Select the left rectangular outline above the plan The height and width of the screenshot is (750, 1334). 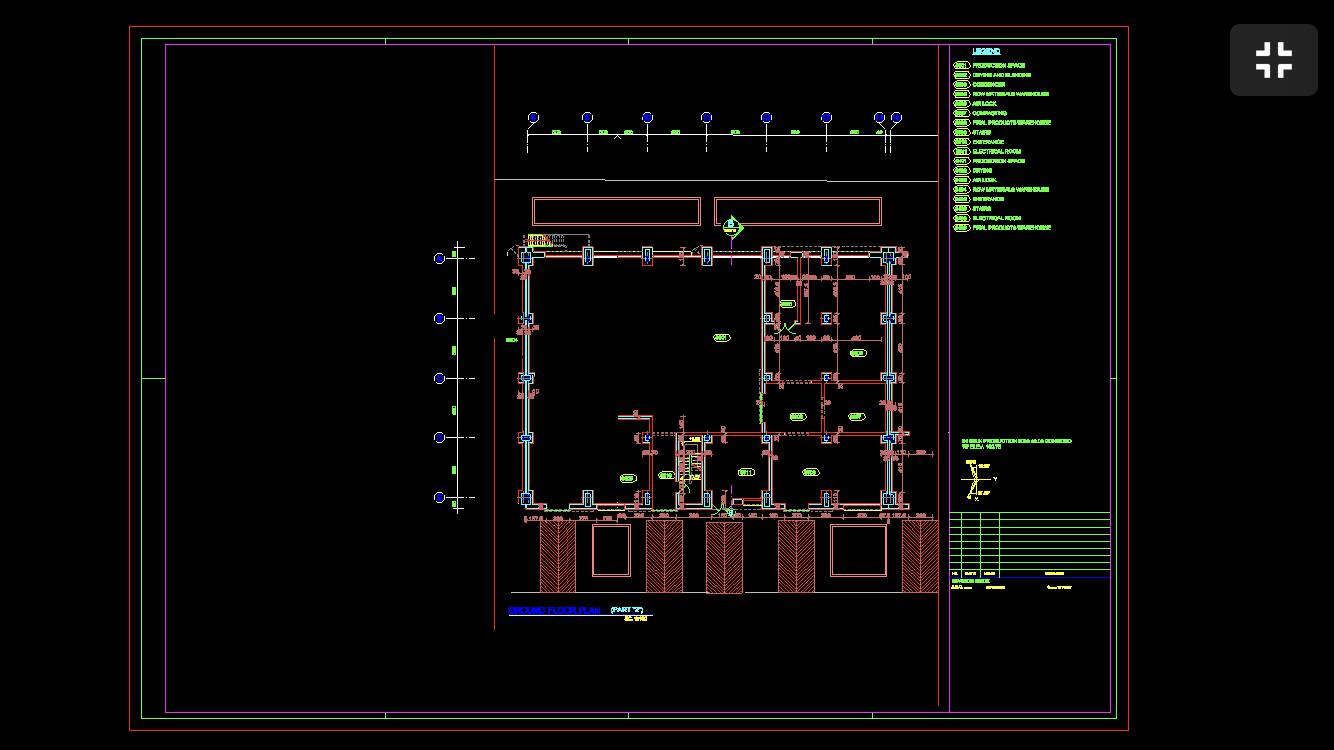click(616, 211)
